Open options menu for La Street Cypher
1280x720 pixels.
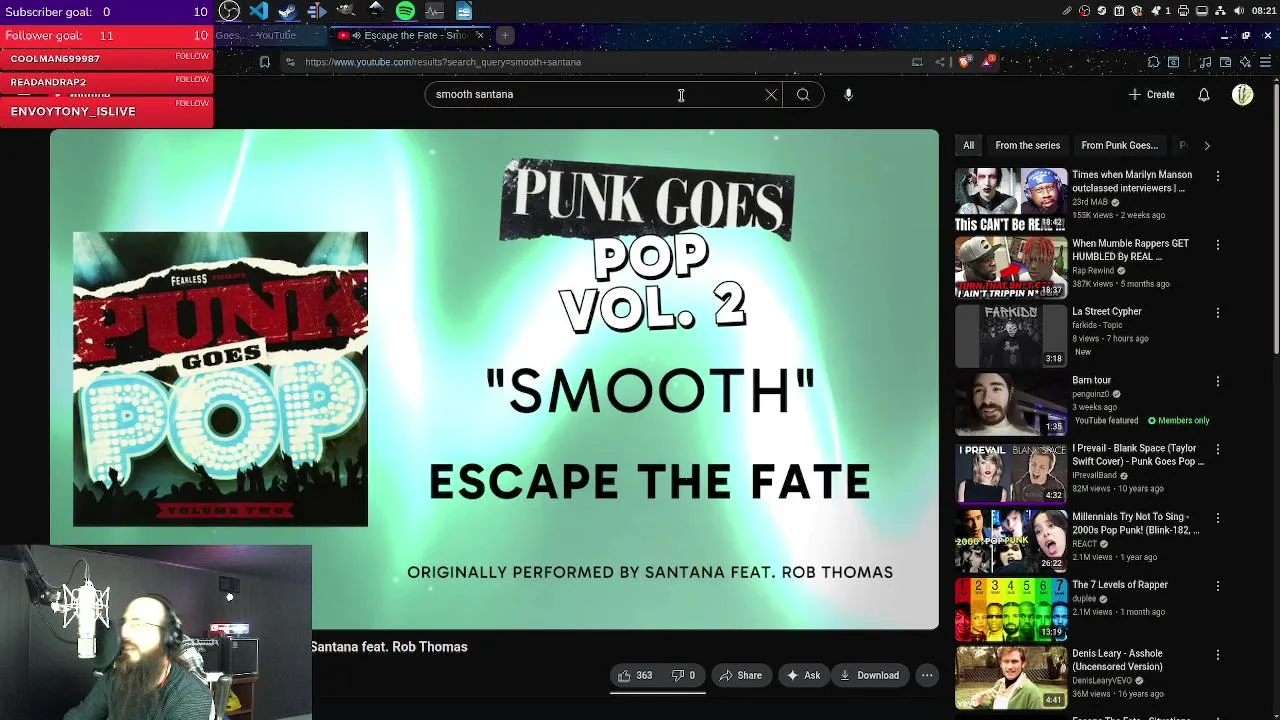tap(1217, 313)
